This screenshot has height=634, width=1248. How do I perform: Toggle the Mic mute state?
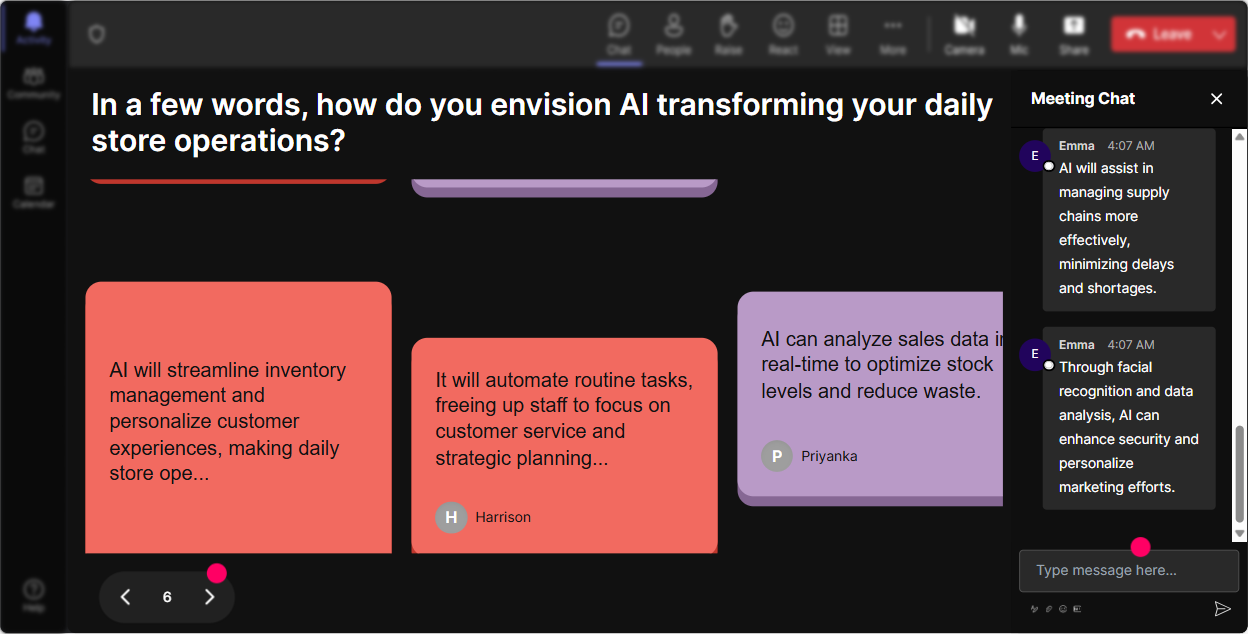(1019, 34)
